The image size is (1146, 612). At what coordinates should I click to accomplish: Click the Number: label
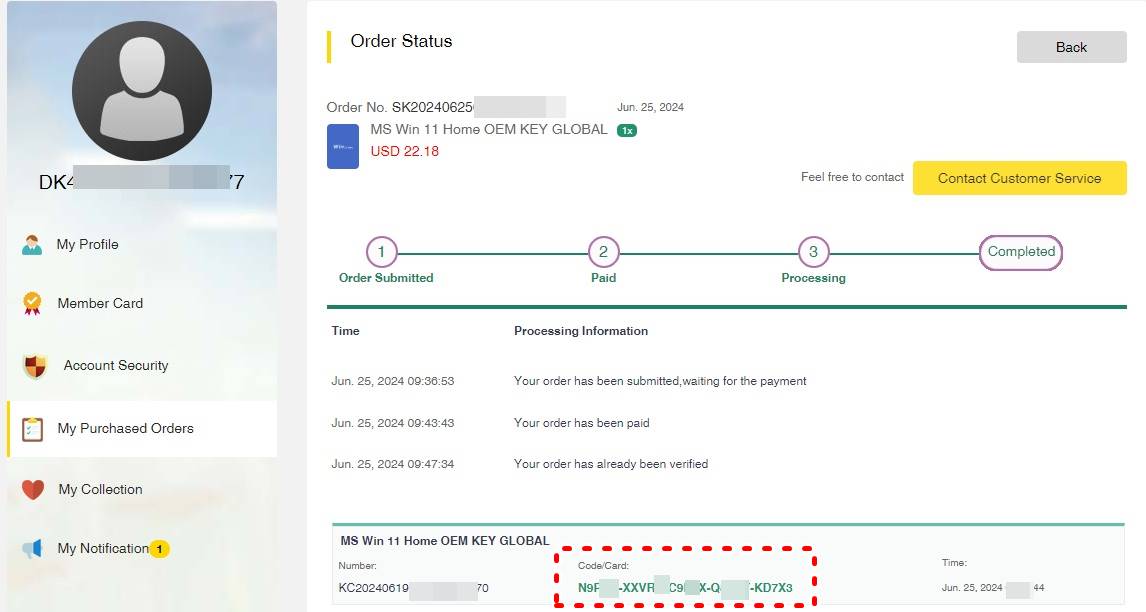coord(357,565)
